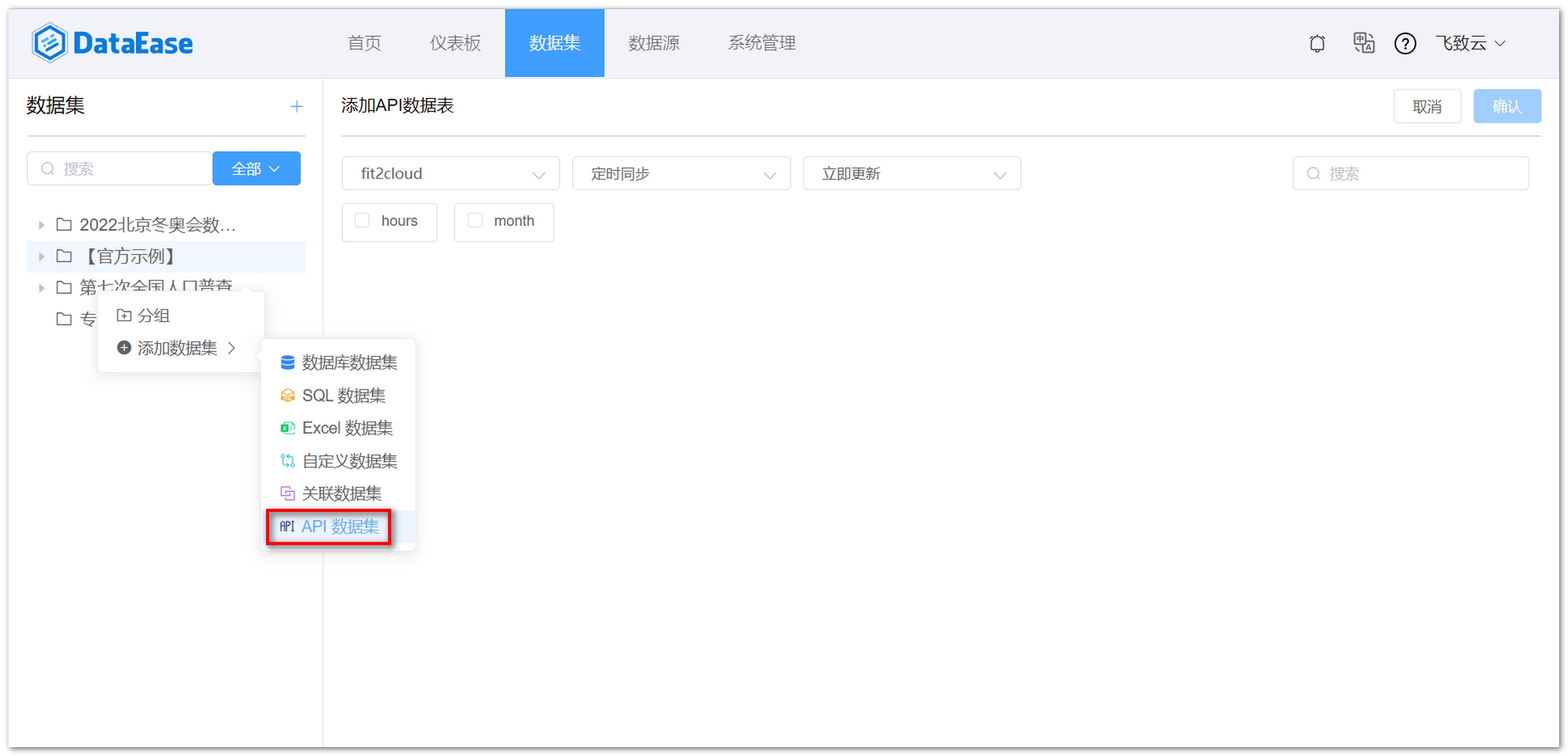Select 自定义数据集 option
This screenshot has height=756, width=1568.
[350, 461]
